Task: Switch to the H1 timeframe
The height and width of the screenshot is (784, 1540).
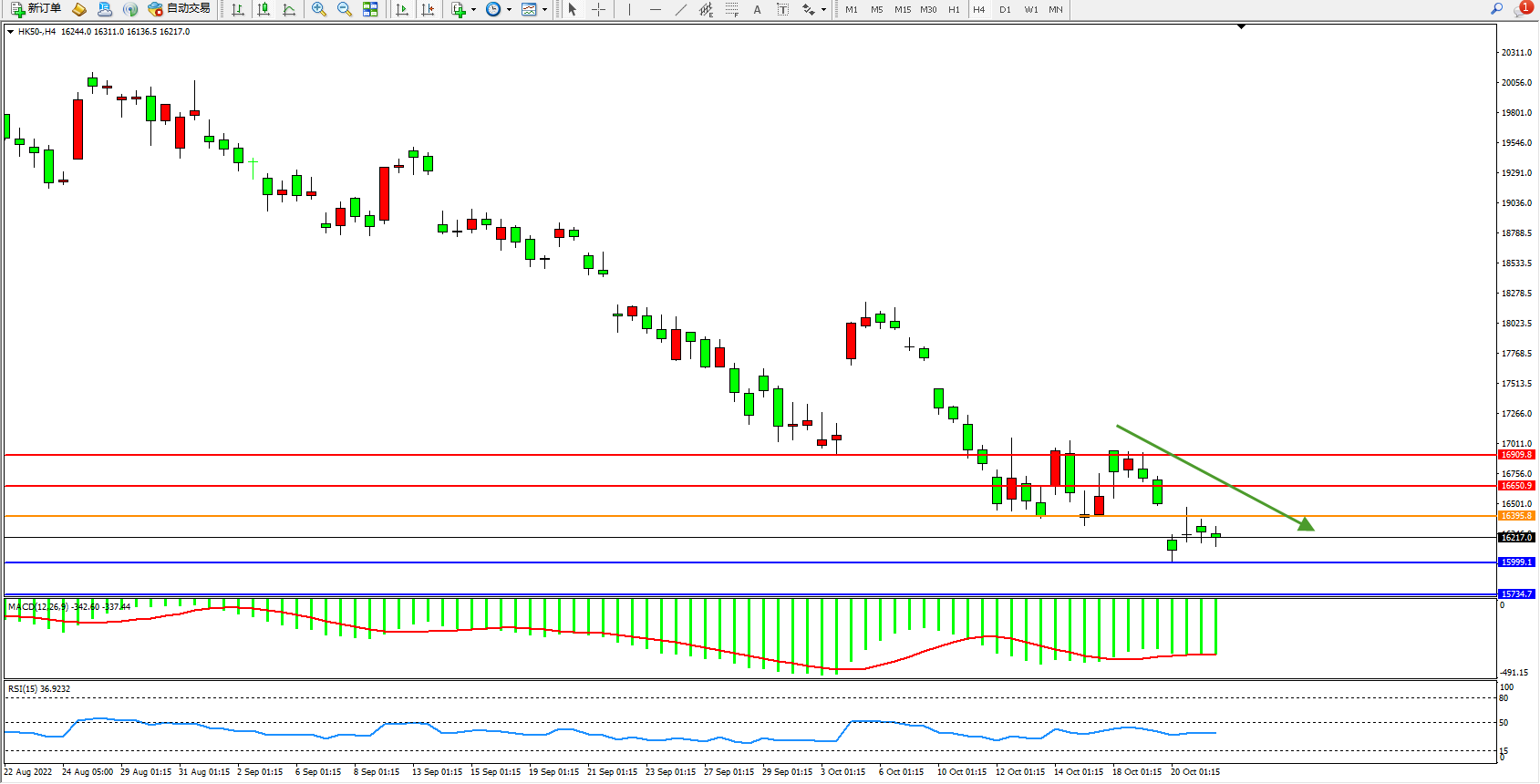Action: 954,9
